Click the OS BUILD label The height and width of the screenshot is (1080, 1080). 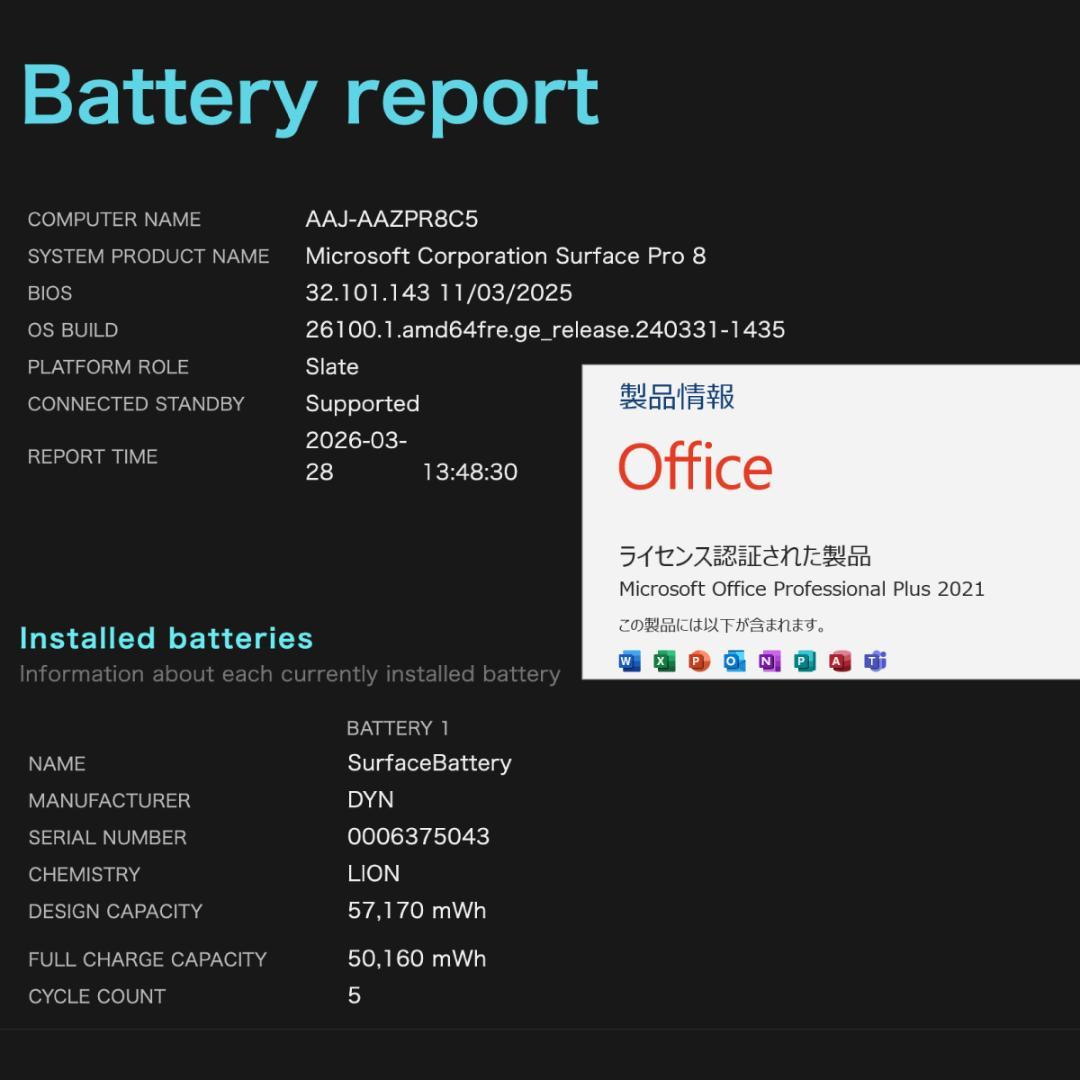point(73,330)
